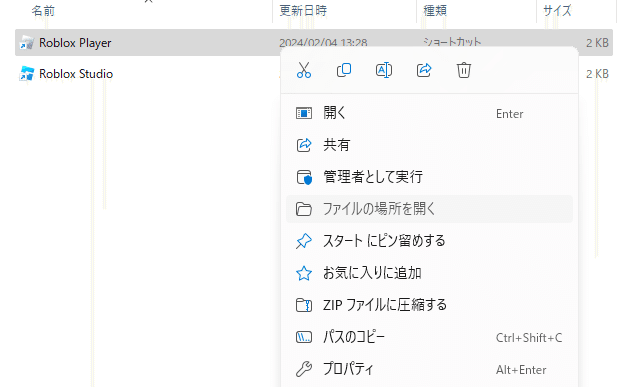Click the 2 KB size of Roblox Player
622x387 pixels.
597,42
